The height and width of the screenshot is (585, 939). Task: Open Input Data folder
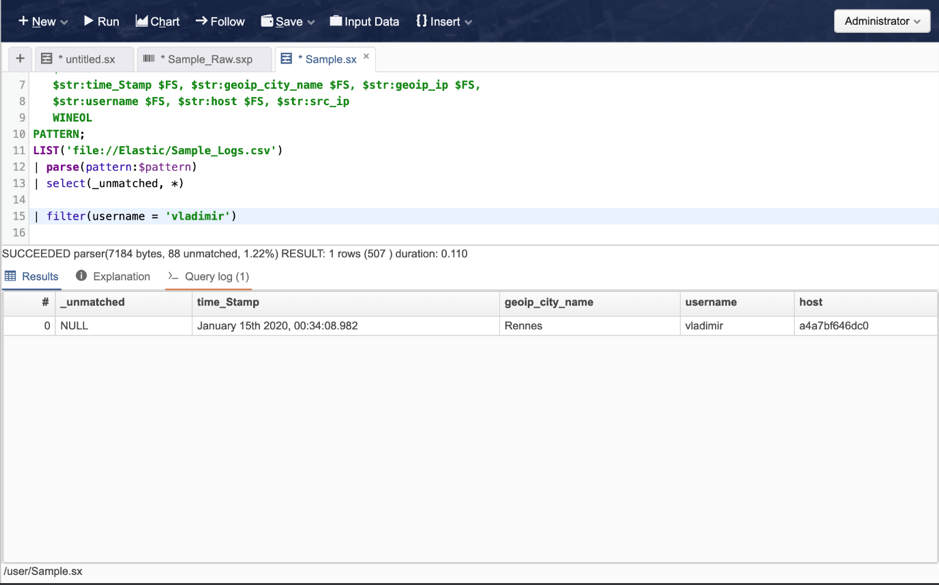(336, 21)
